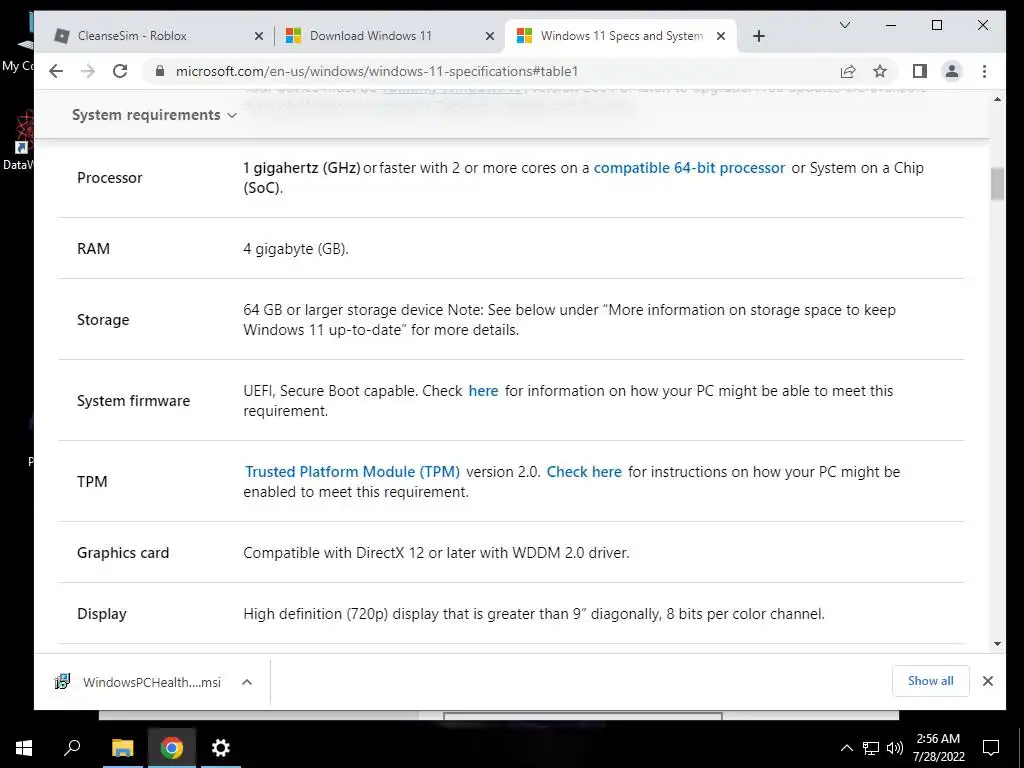The width and height of the screenshot is (1024, 768).
Task: Open network status tray icon
Action: coord(871,748)
